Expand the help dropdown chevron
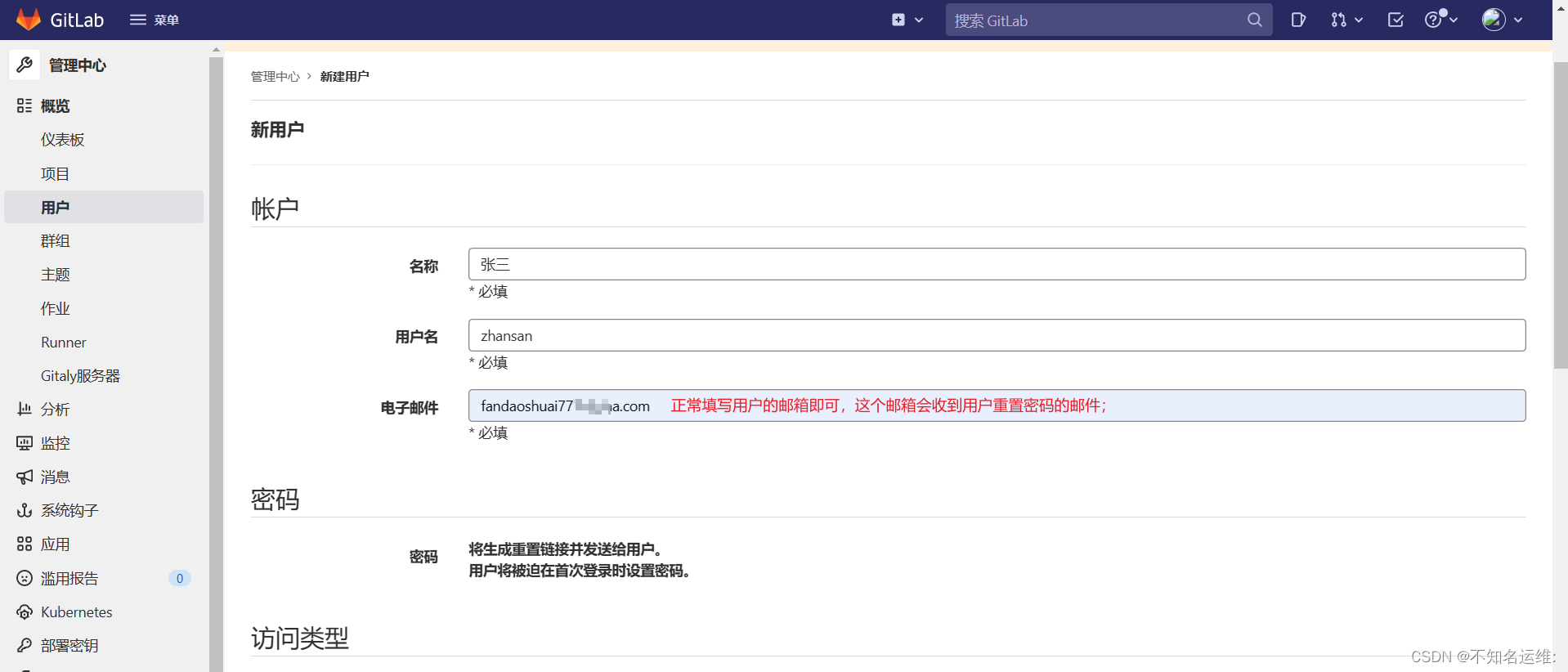The width and height of the screenshot is (1568, 672). 1454,20
